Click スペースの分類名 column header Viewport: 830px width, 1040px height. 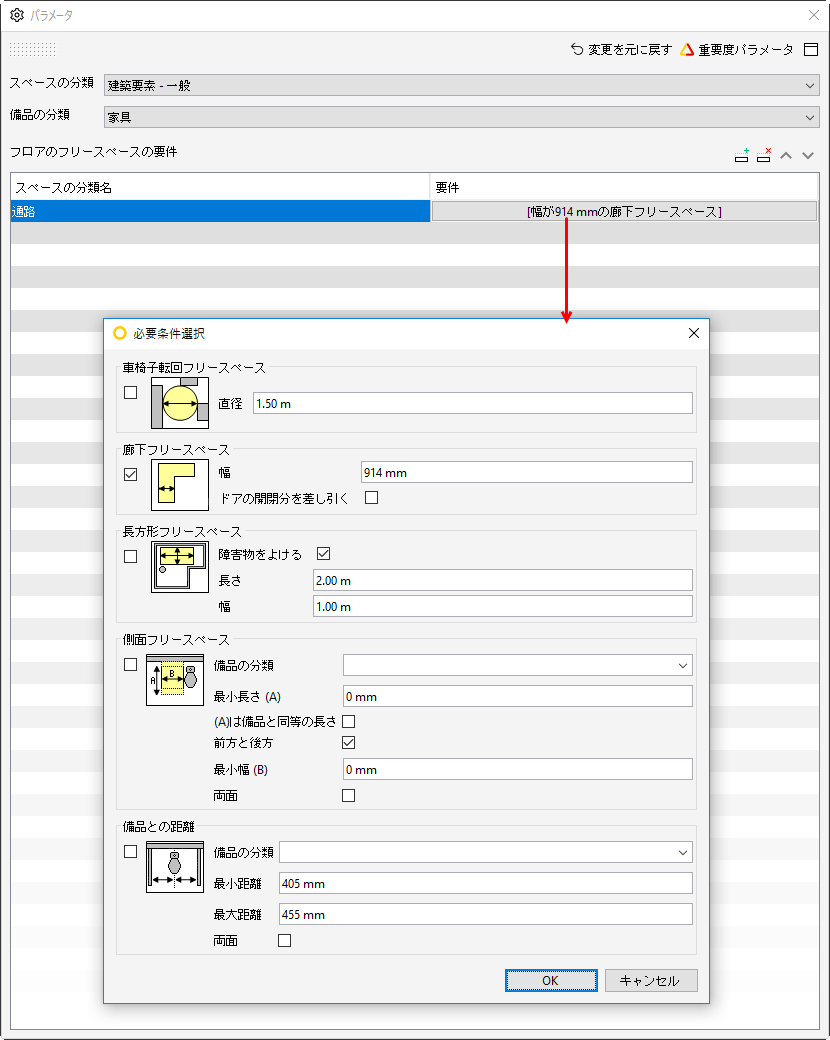tap(220, 187)
